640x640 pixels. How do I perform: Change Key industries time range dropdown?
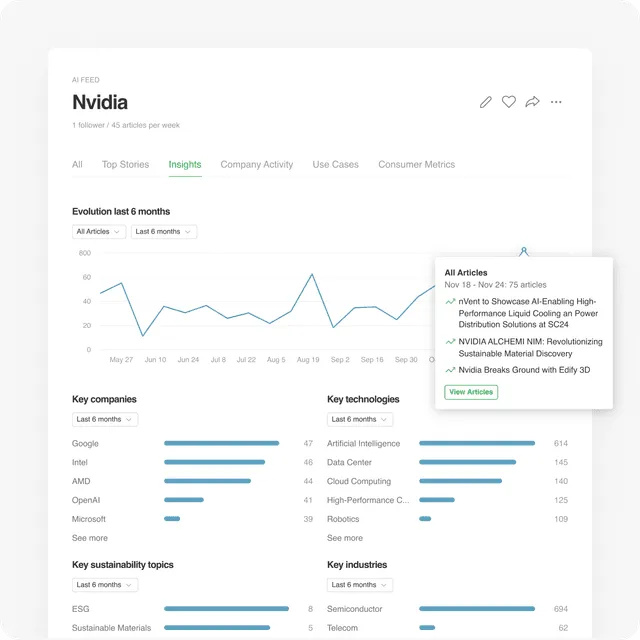[360, 585]
